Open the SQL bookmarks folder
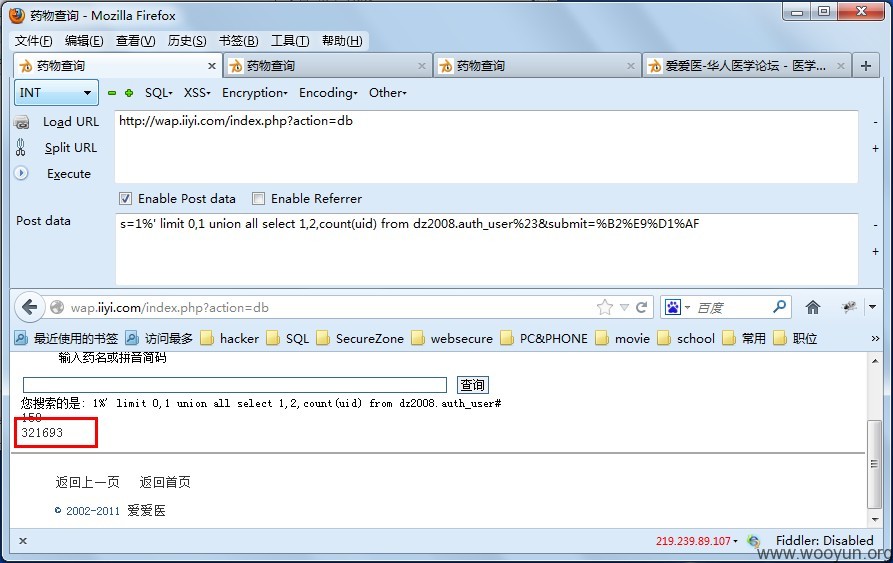The image size is (893, 563). (x=288, y=339)
